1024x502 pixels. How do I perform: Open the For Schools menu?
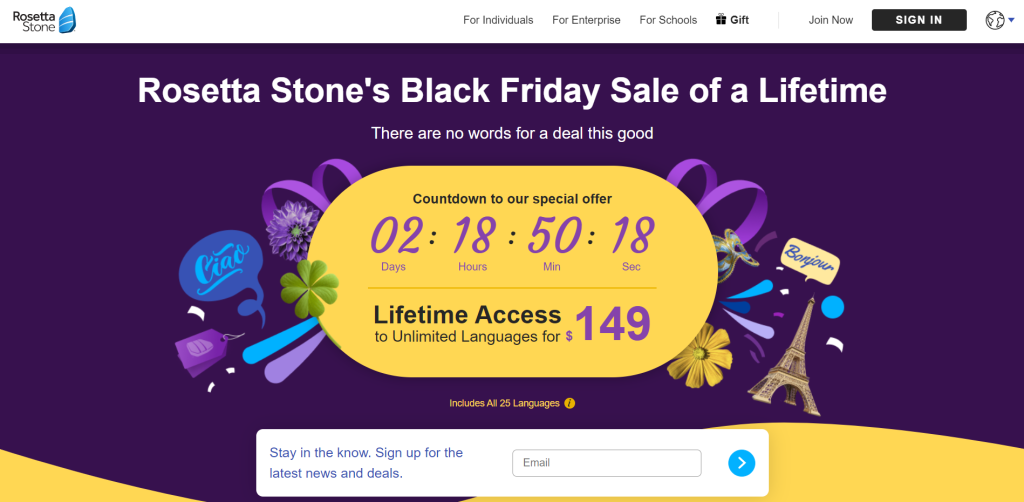[668, 20]
